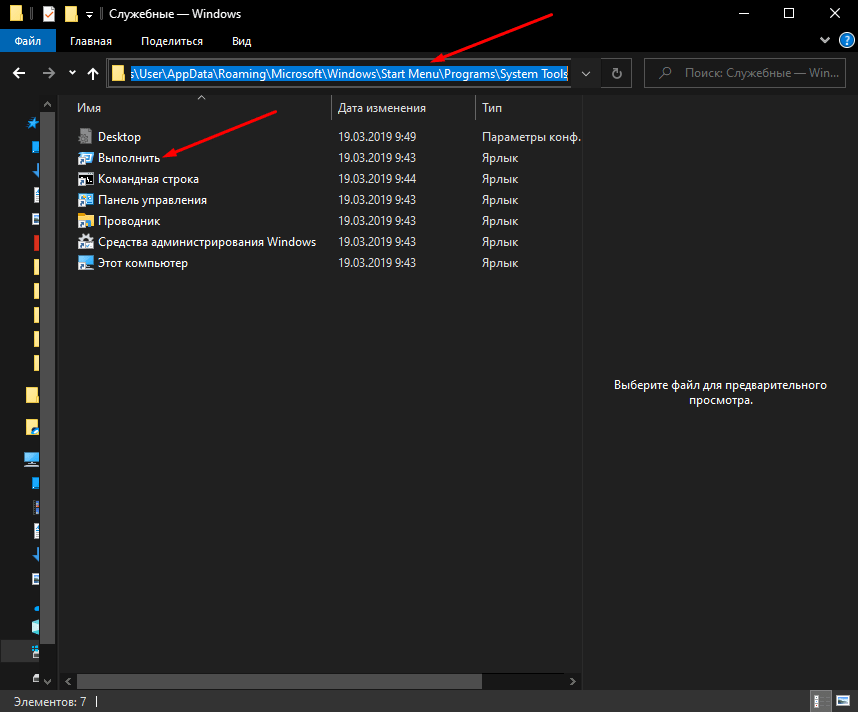Click the Панель управления file name
The height and width of the screenshot is (712, 858).
(x=152, y=200)
